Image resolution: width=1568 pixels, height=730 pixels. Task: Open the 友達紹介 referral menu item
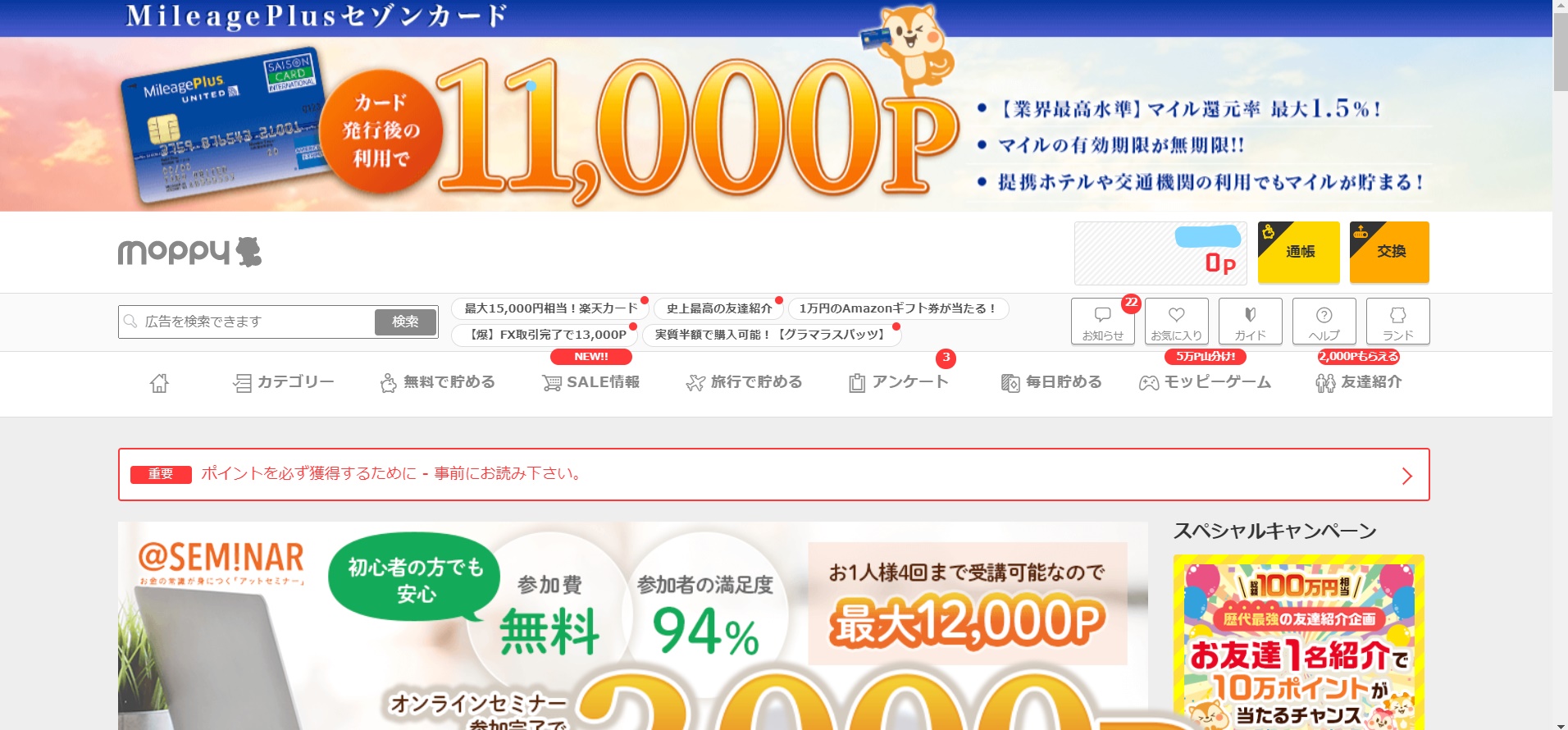point(1358,382)
